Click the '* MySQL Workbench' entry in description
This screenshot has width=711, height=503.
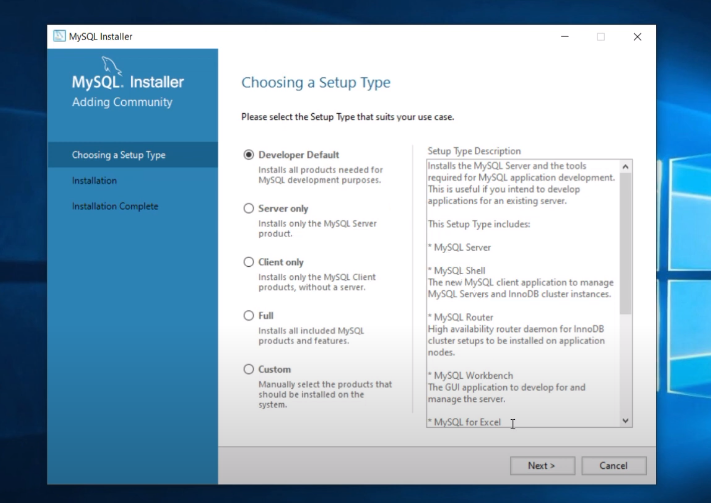[471, 376]
